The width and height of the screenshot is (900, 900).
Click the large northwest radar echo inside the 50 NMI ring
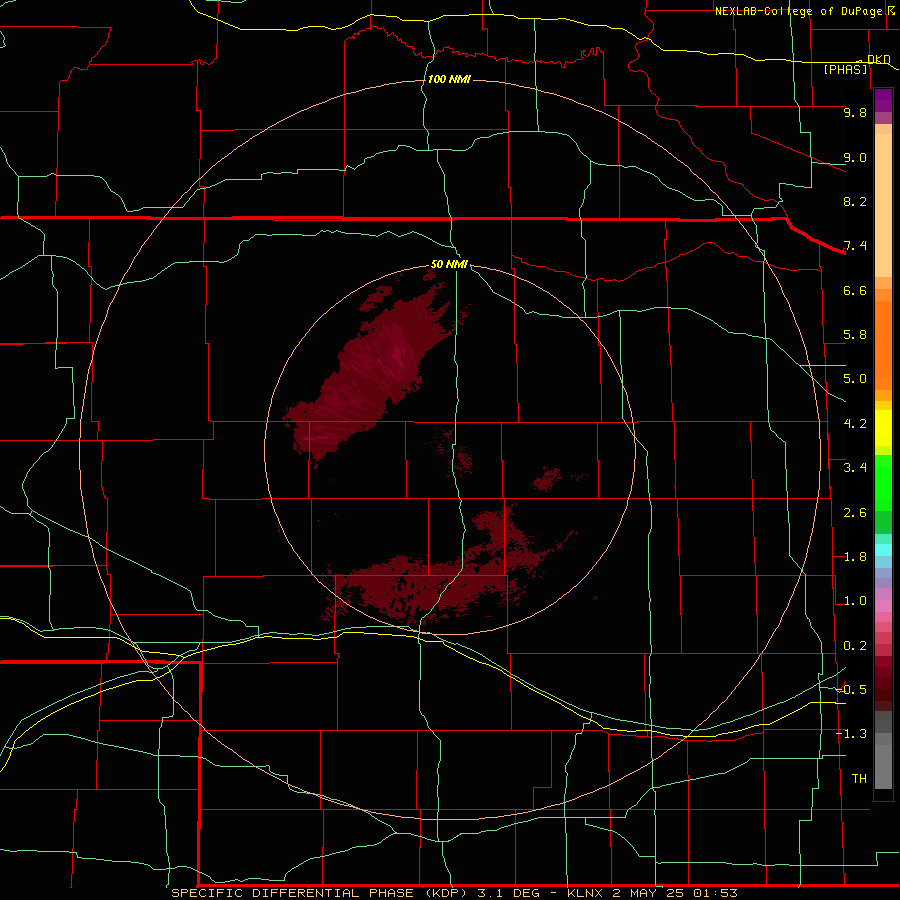point(367,373)
